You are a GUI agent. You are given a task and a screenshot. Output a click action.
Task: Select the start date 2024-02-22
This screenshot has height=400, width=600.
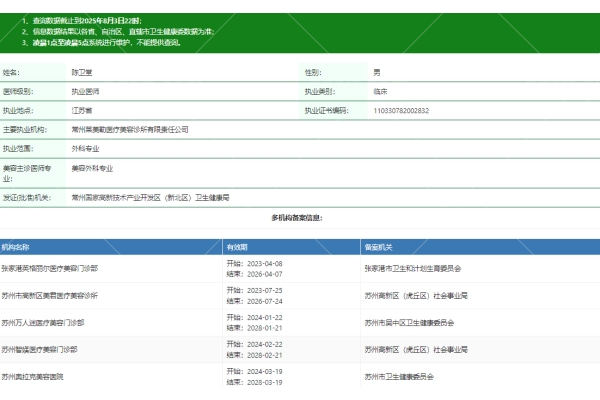(265, 344)
